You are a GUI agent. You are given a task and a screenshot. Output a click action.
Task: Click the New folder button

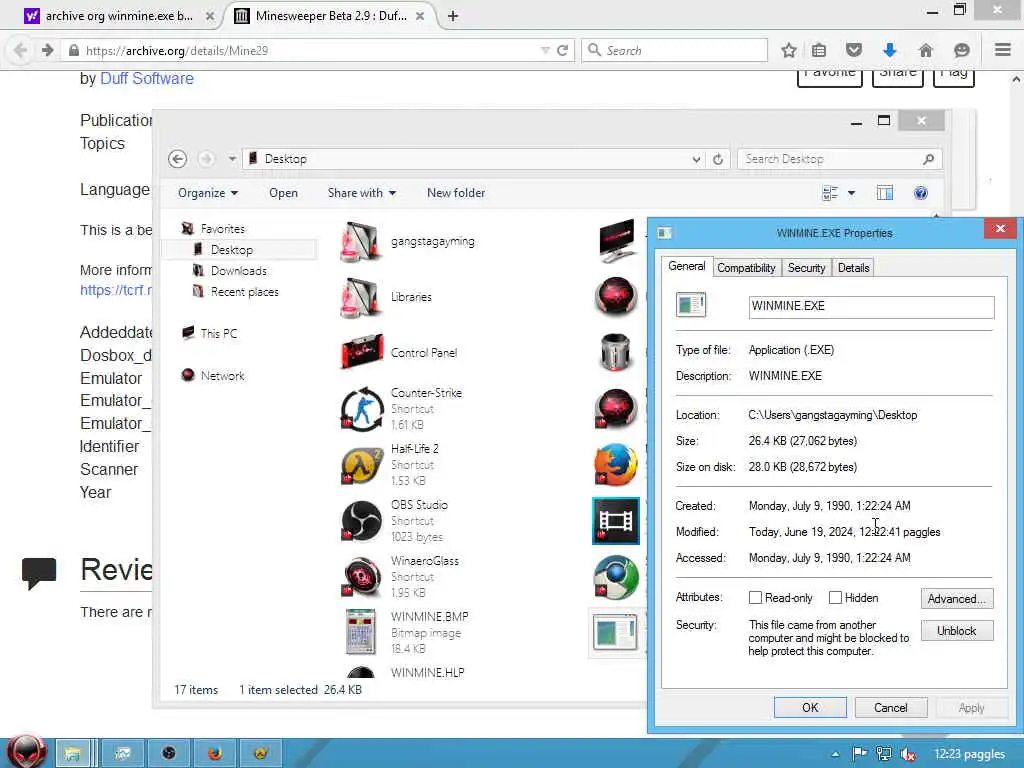coord(456,193)
